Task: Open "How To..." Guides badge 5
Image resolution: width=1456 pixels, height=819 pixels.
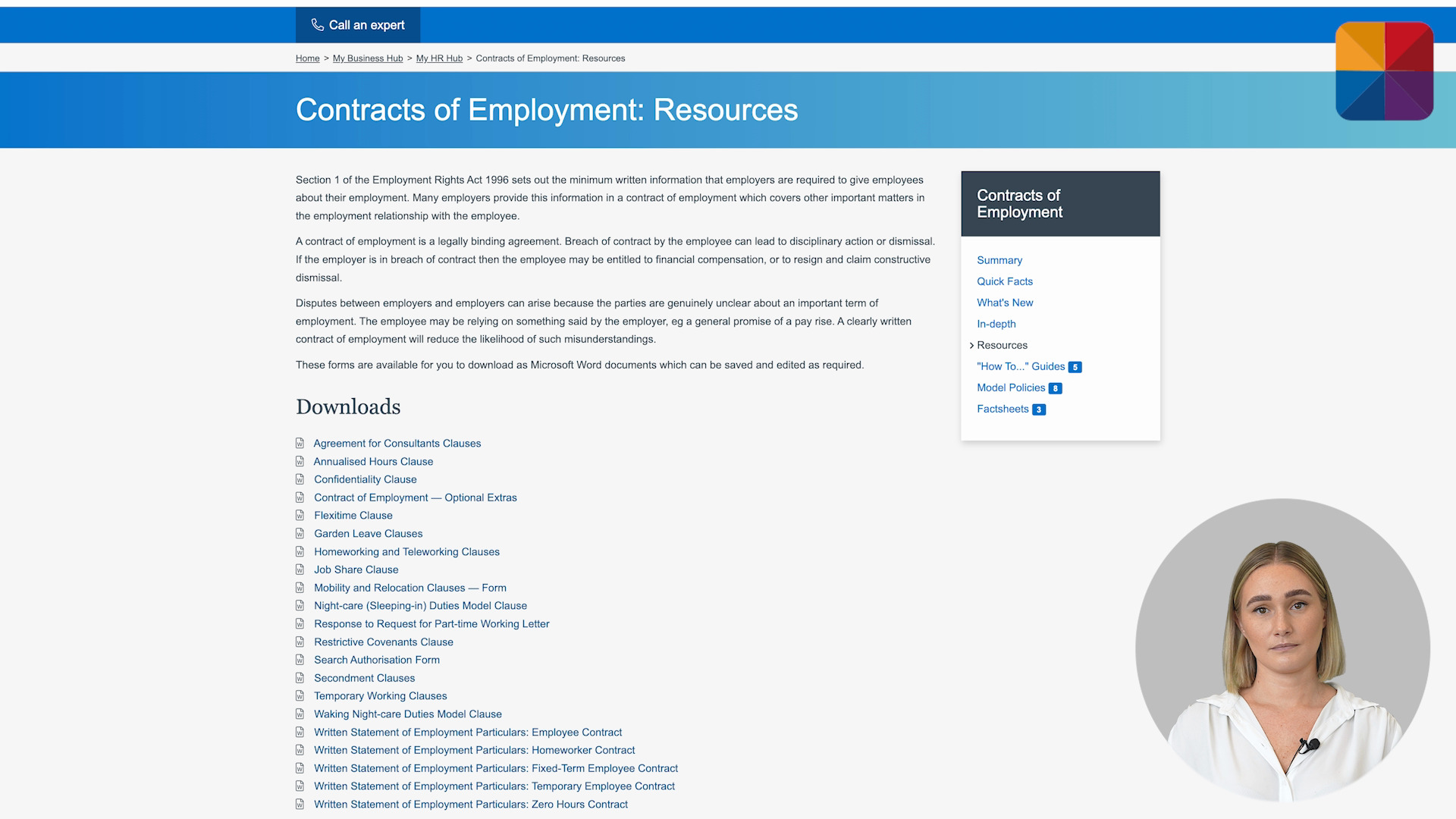Action: click(1075, 367)
